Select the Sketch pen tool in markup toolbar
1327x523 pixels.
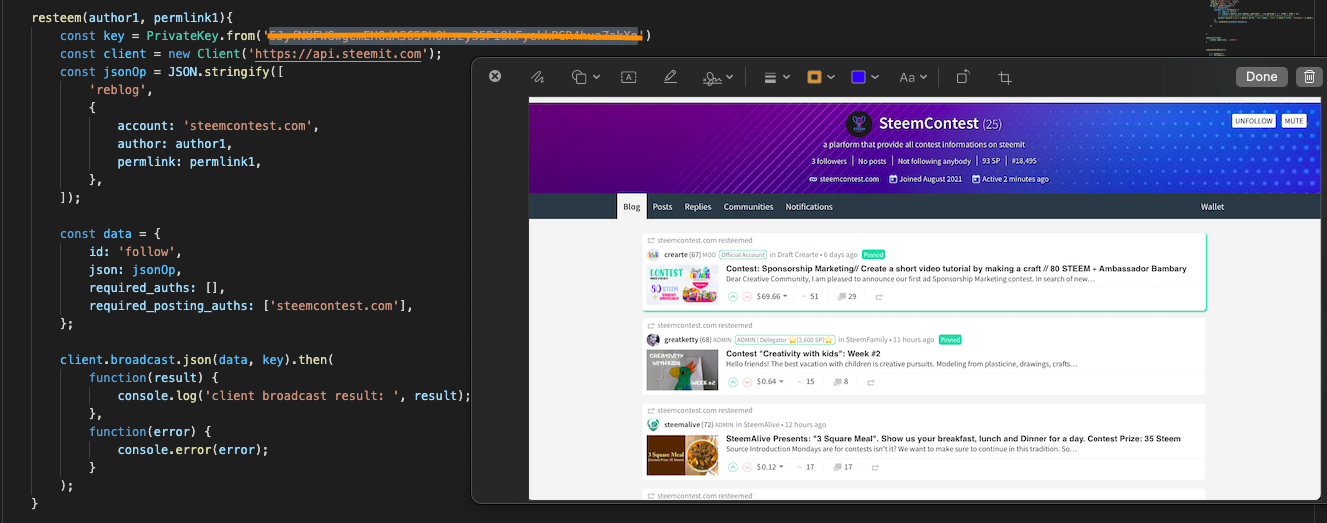pyautogui.click(x=538, y=77)
